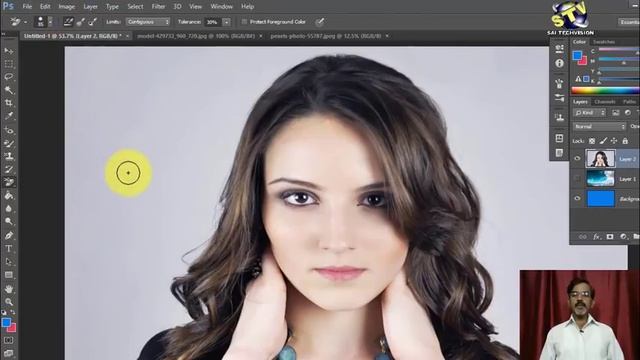Select the Rectangular Marquee tool
Screen dimensions: 640x360
pyautogui.click(x=9, y=64)
